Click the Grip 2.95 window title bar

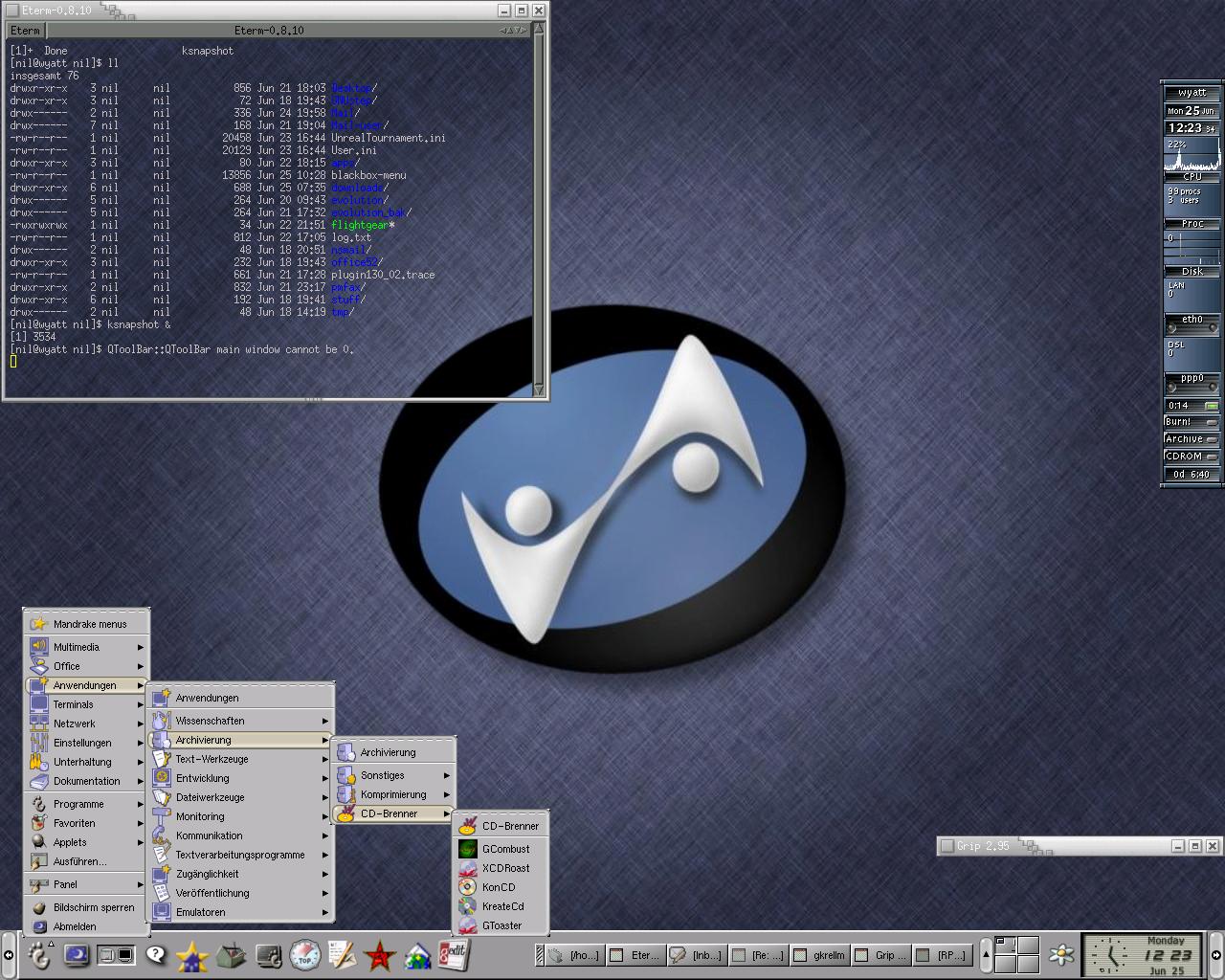point(1079,846)
